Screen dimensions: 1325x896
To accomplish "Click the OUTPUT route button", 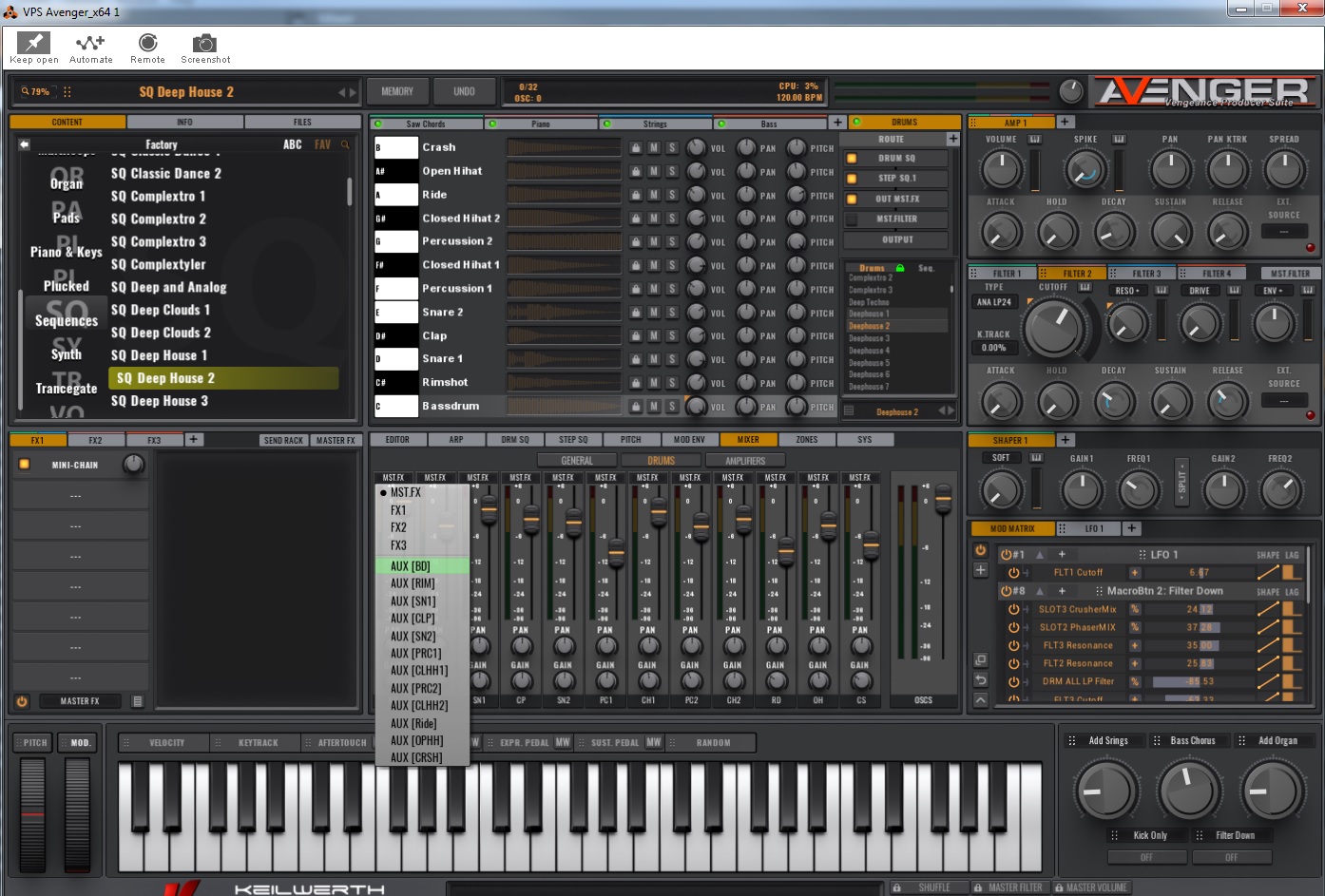I will (x=896, y=240).
